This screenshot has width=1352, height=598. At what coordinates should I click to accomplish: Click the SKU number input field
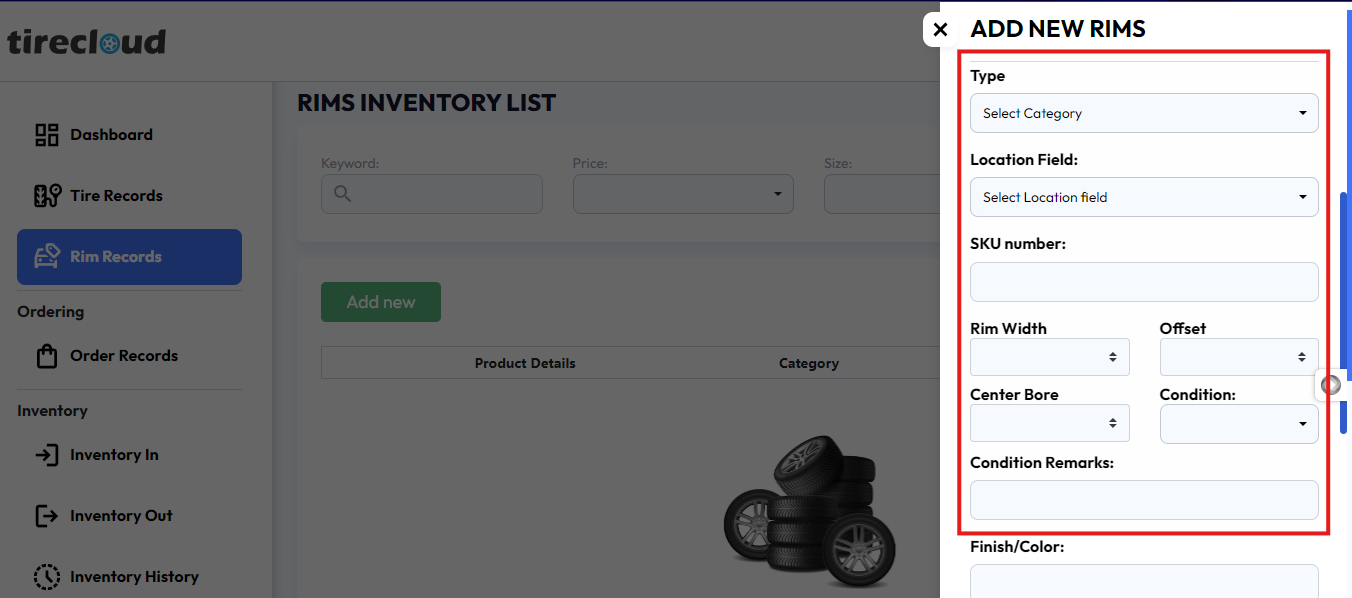[1144, 282]
